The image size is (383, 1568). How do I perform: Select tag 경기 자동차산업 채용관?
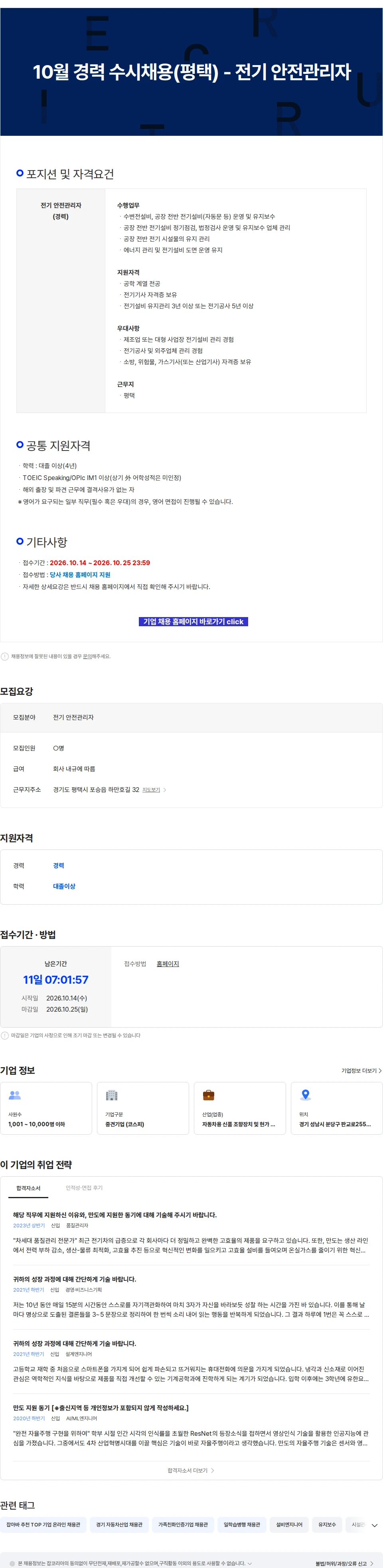pos(119,1524)
